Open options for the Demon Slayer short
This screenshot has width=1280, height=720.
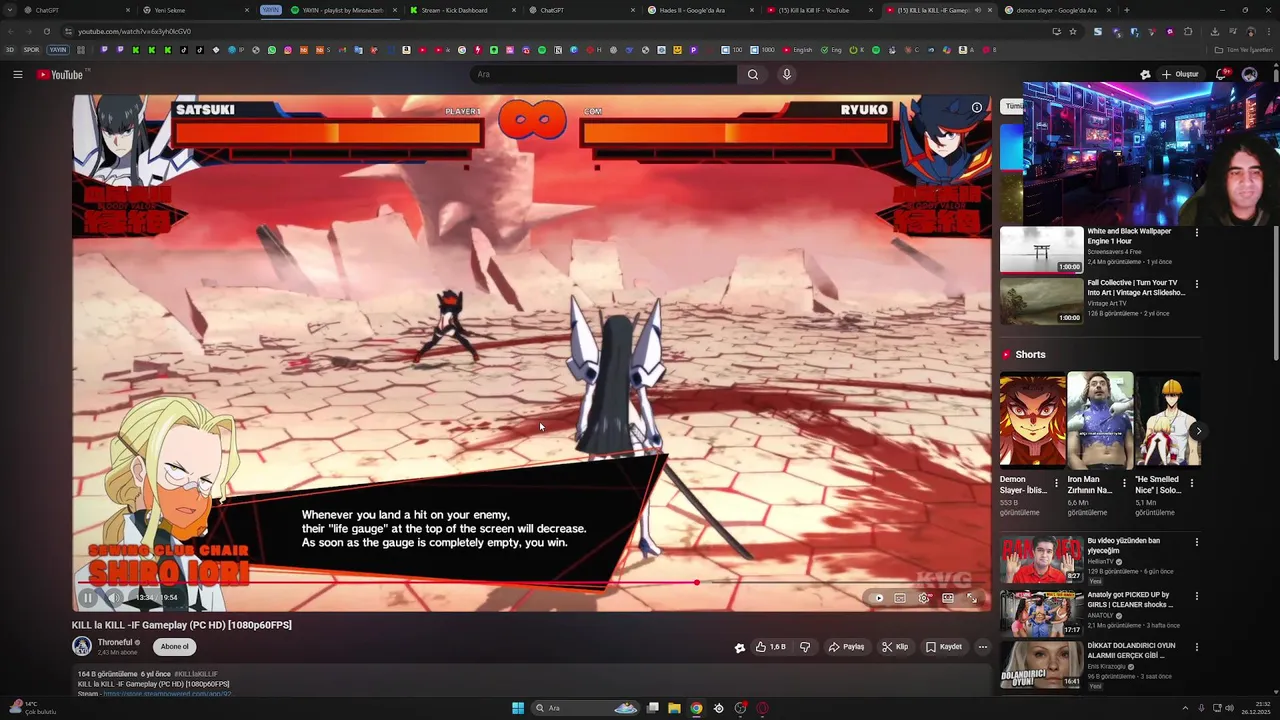pos(1056,483)
